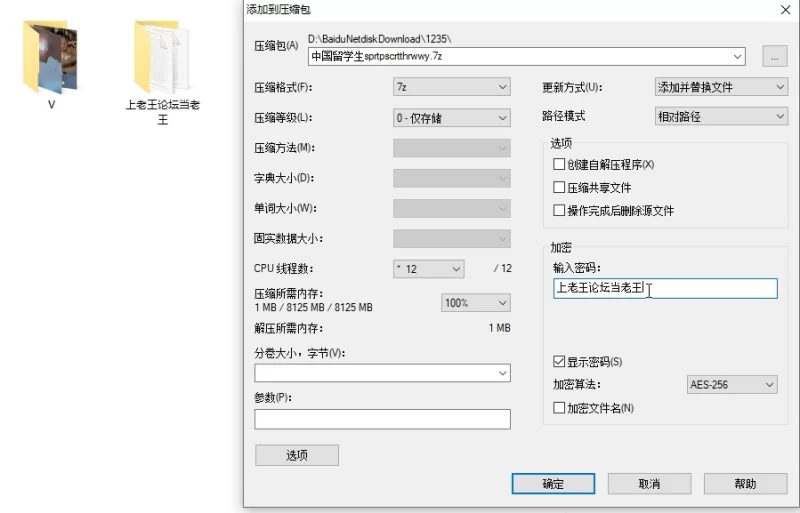Select the 上老王论坛当老王 folder icon
Viewport: 800px width, 513px height.
pos(162,57)
